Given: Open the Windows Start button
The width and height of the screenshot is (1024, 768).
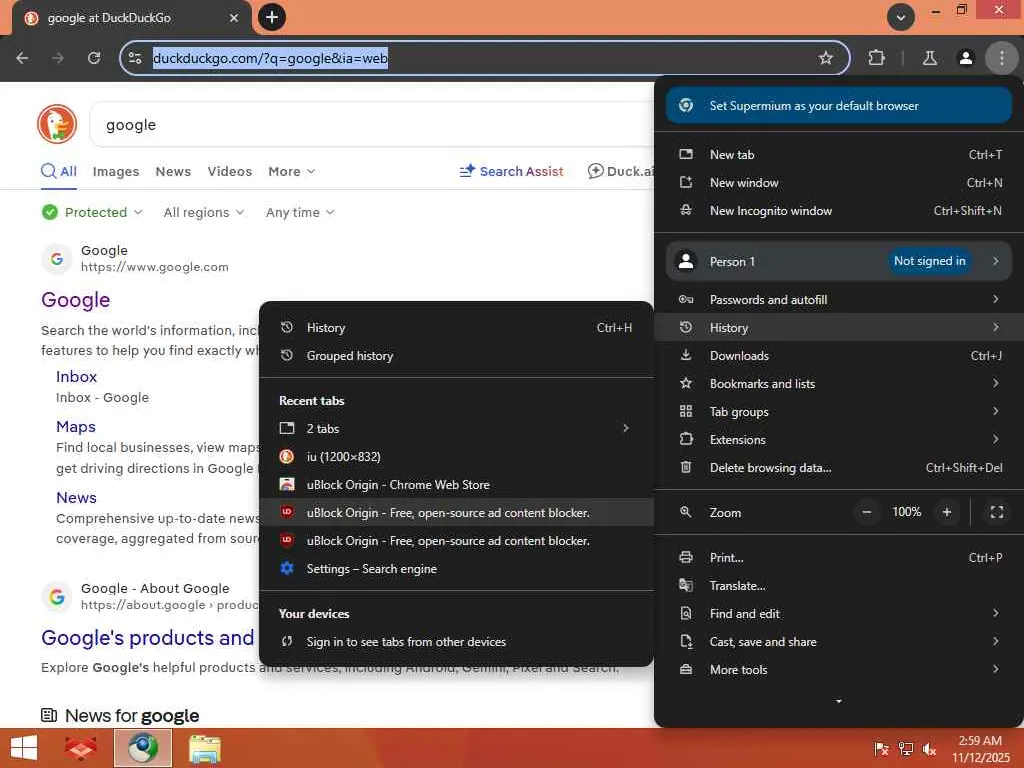Looking at the screenshot, I should click(x=24, y=748).
